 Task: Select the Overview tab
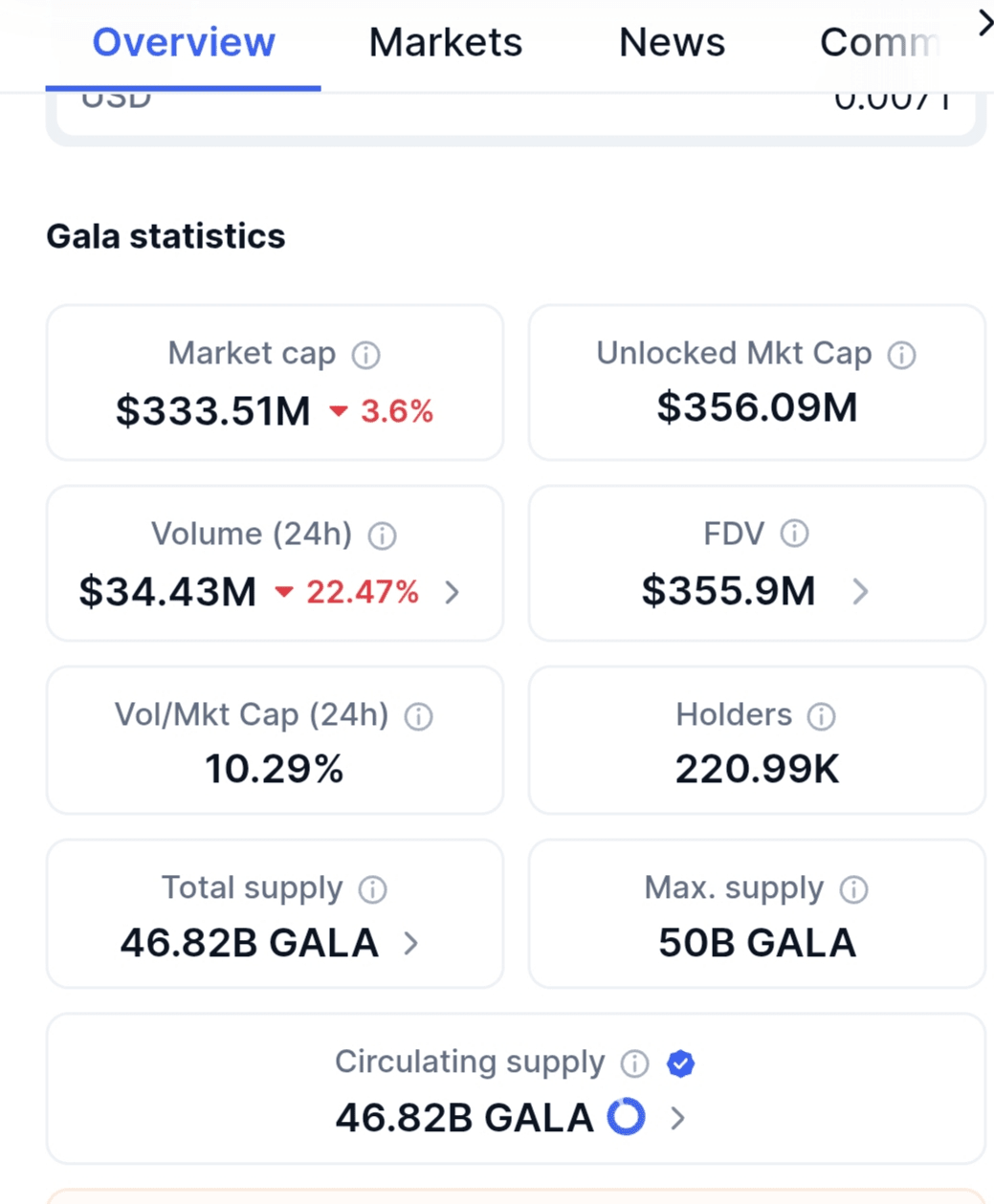[x=184, y=42]
